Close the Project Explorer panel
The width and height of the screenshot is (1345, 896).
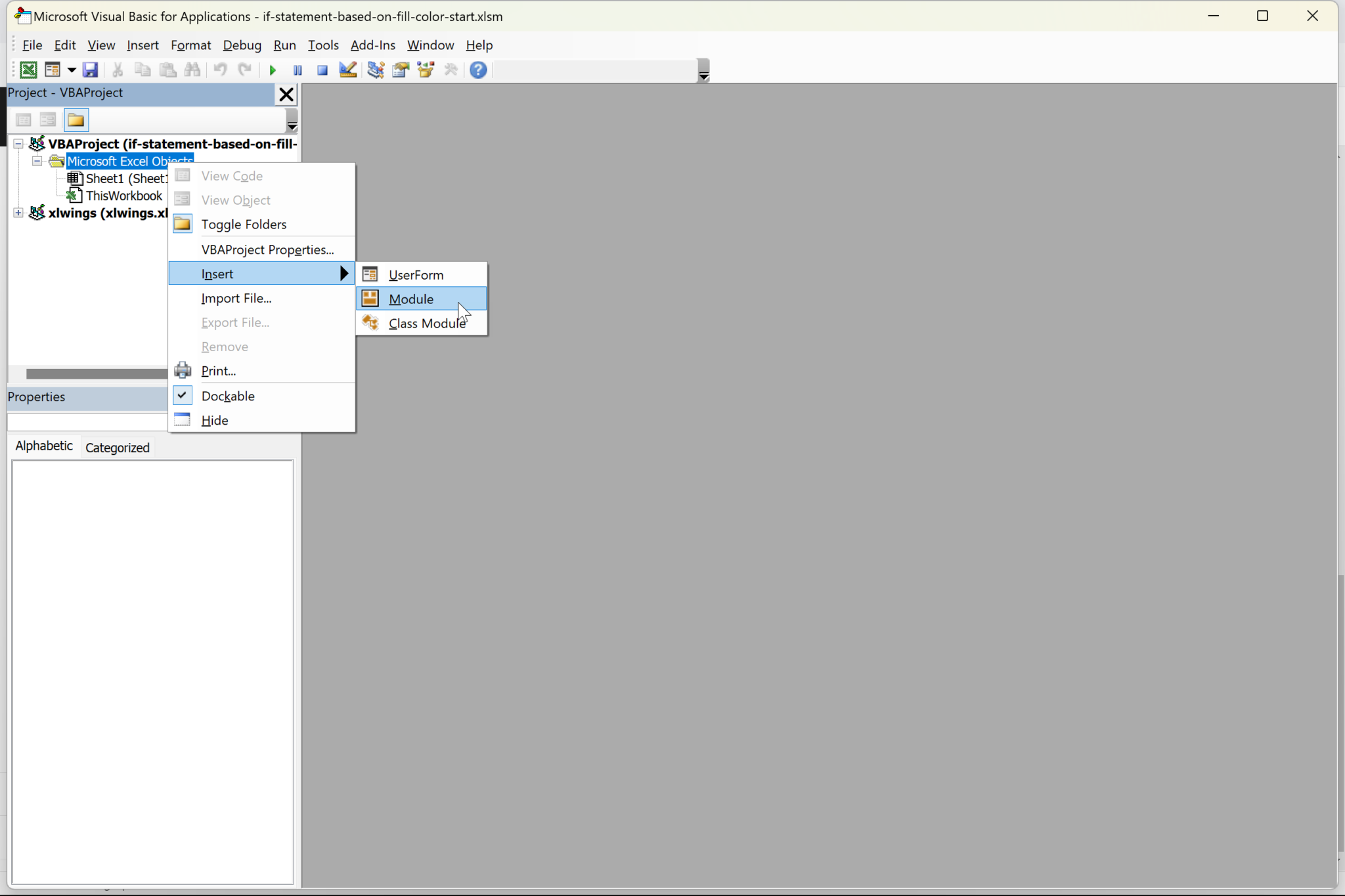286,95
